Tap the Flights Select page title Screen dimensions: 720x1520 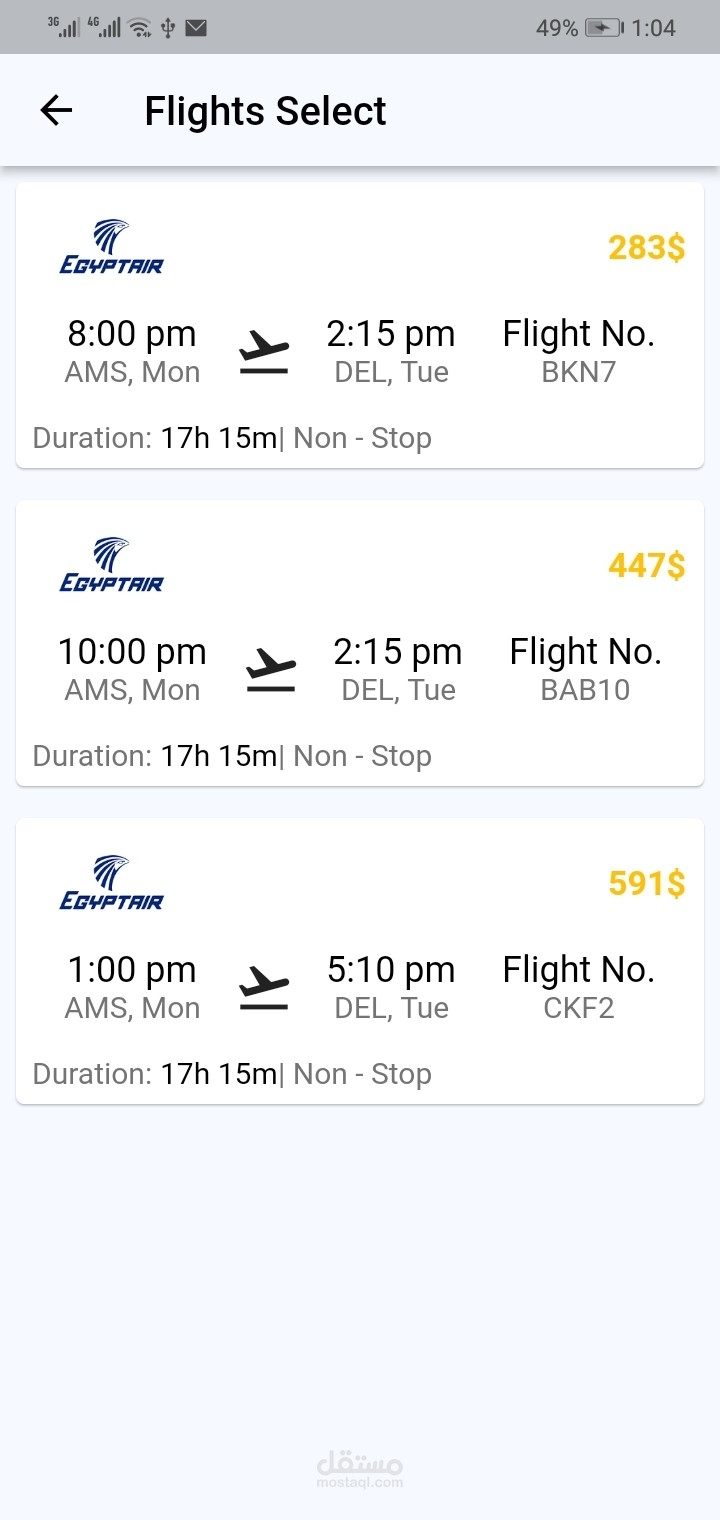(265, 111)
